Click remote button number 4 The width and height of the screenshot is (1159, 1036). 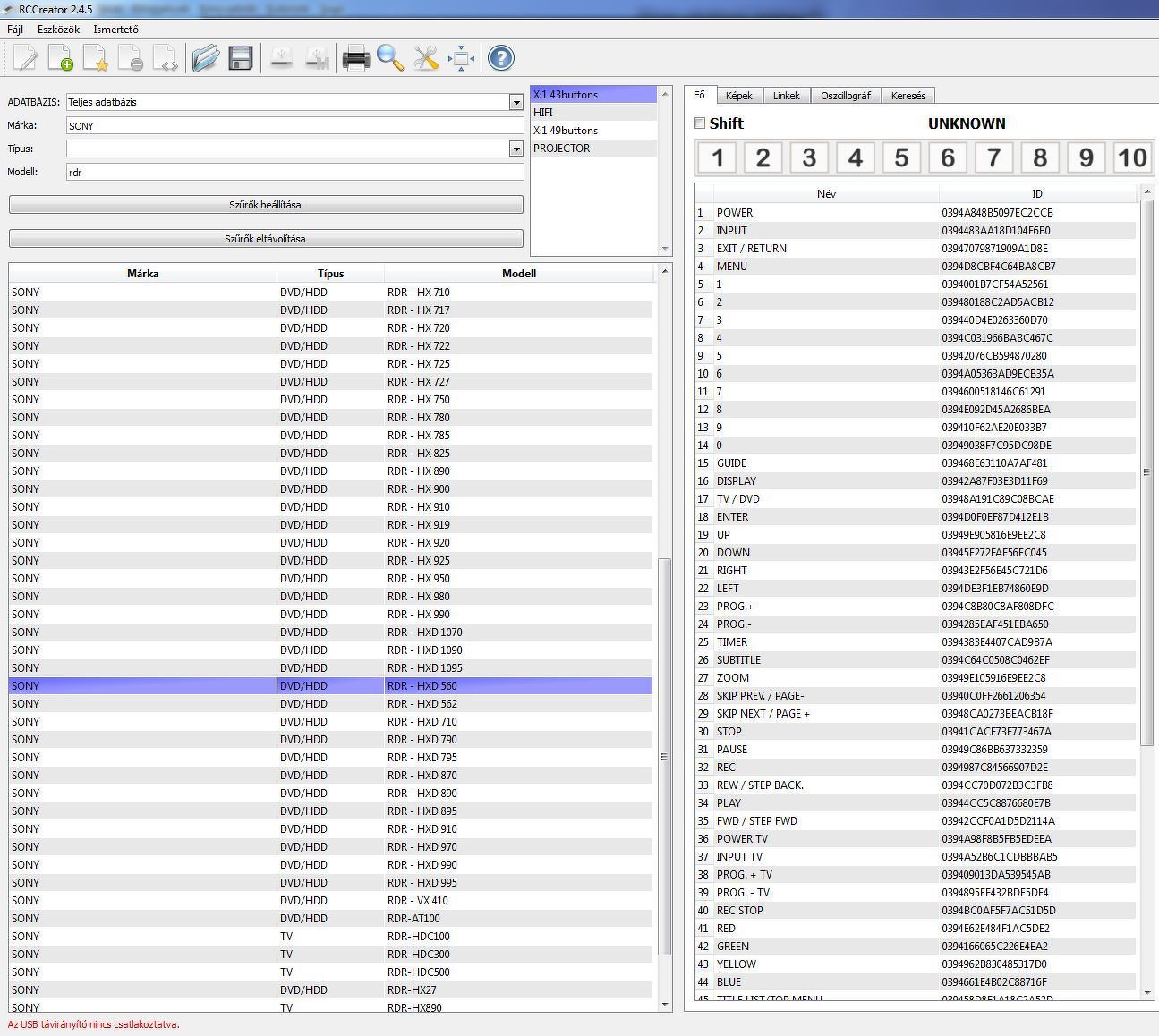[856, 158]
